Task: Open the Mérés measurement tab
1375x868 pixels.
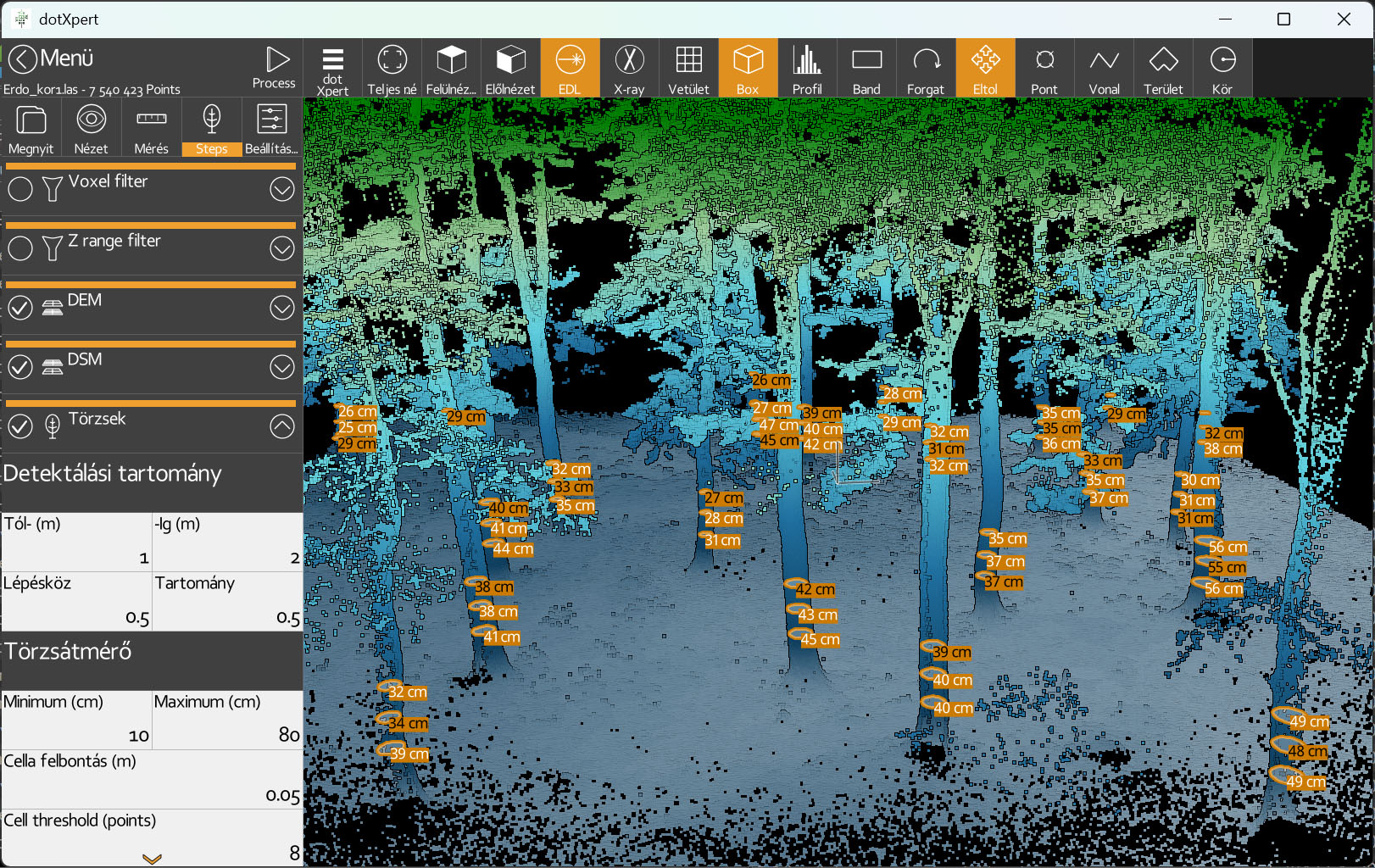Action: 151,128
